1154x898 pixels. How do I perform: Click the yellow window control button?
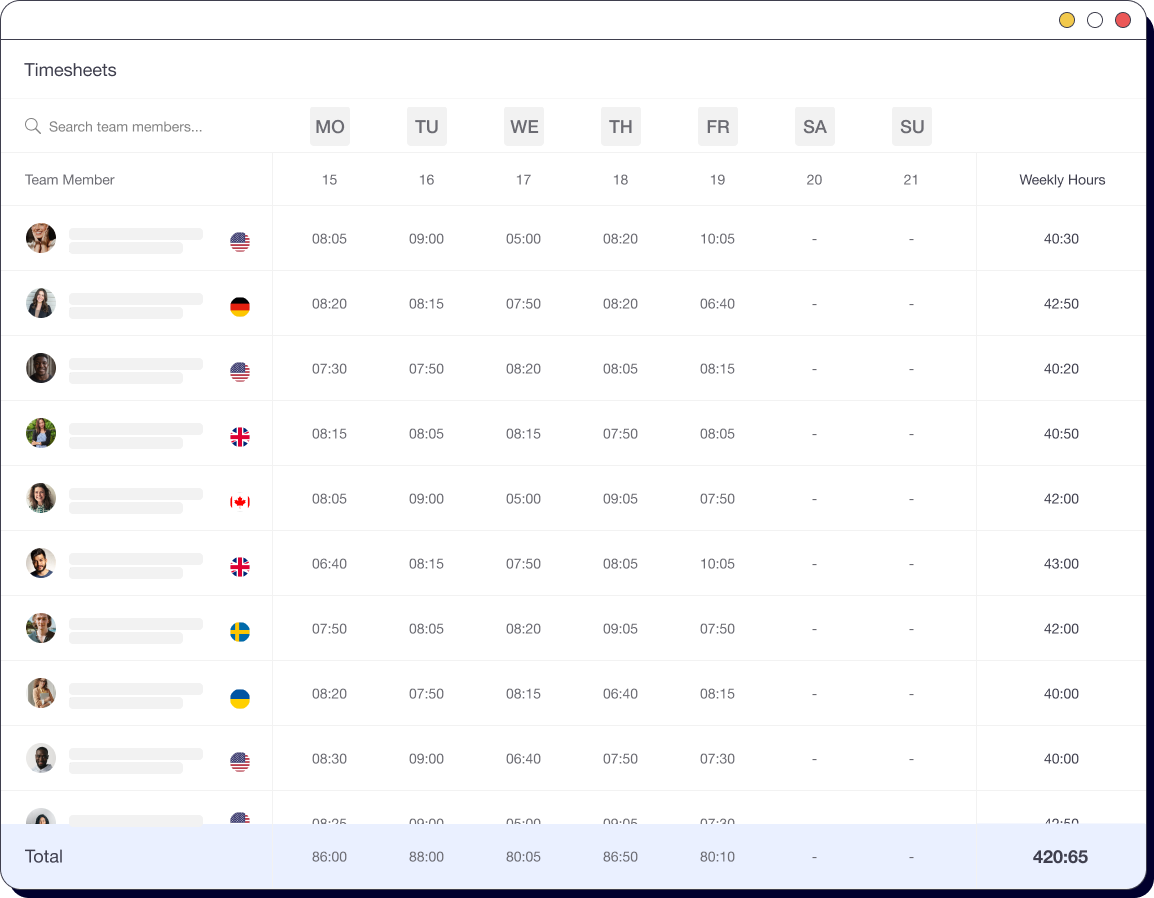1067,20
